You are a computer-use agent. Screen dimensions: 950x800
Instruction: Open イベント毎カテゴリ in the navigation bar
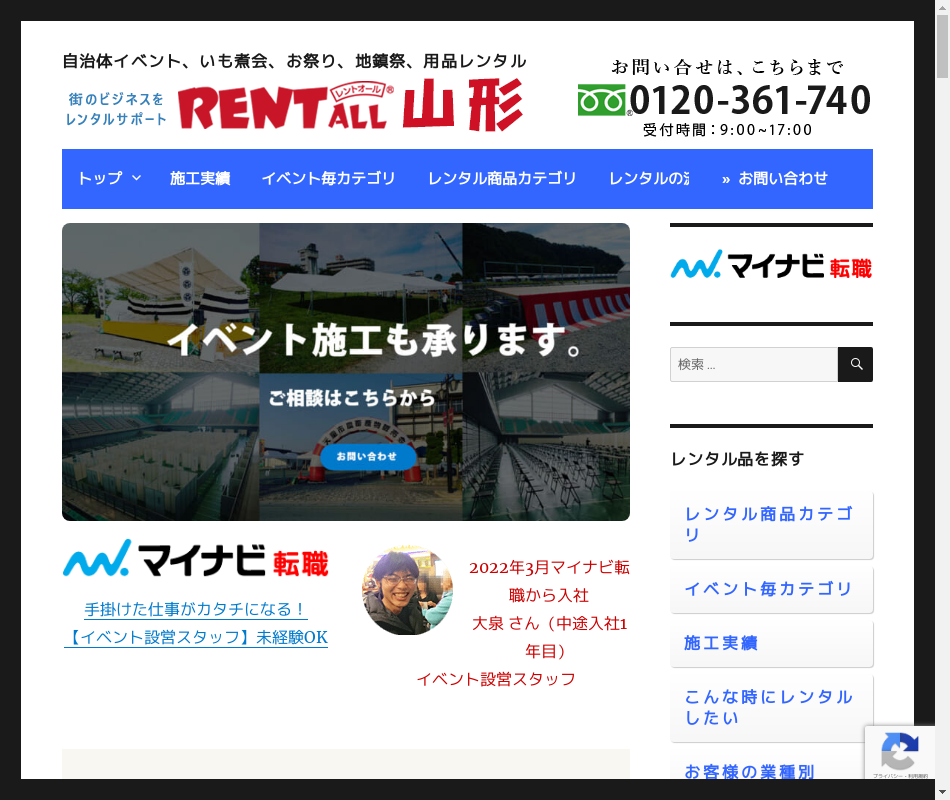(x=328, y=179)
